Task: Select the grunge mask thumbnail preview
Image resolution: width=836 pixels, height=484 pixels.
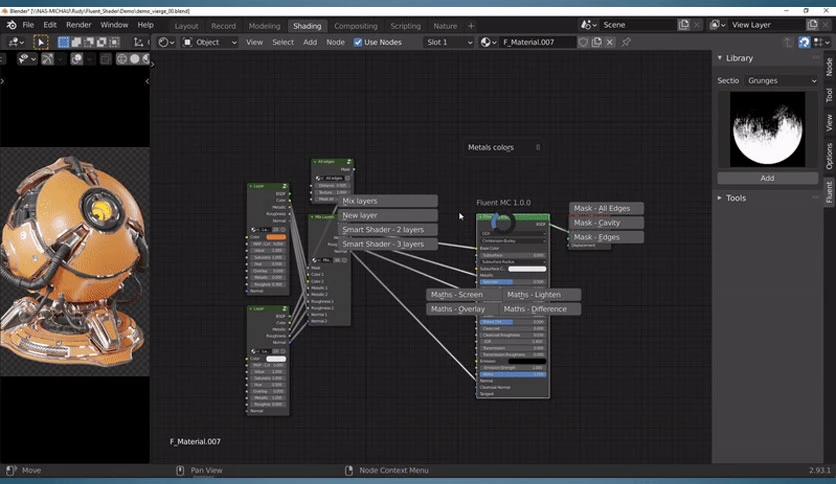Action: point(767,129)
